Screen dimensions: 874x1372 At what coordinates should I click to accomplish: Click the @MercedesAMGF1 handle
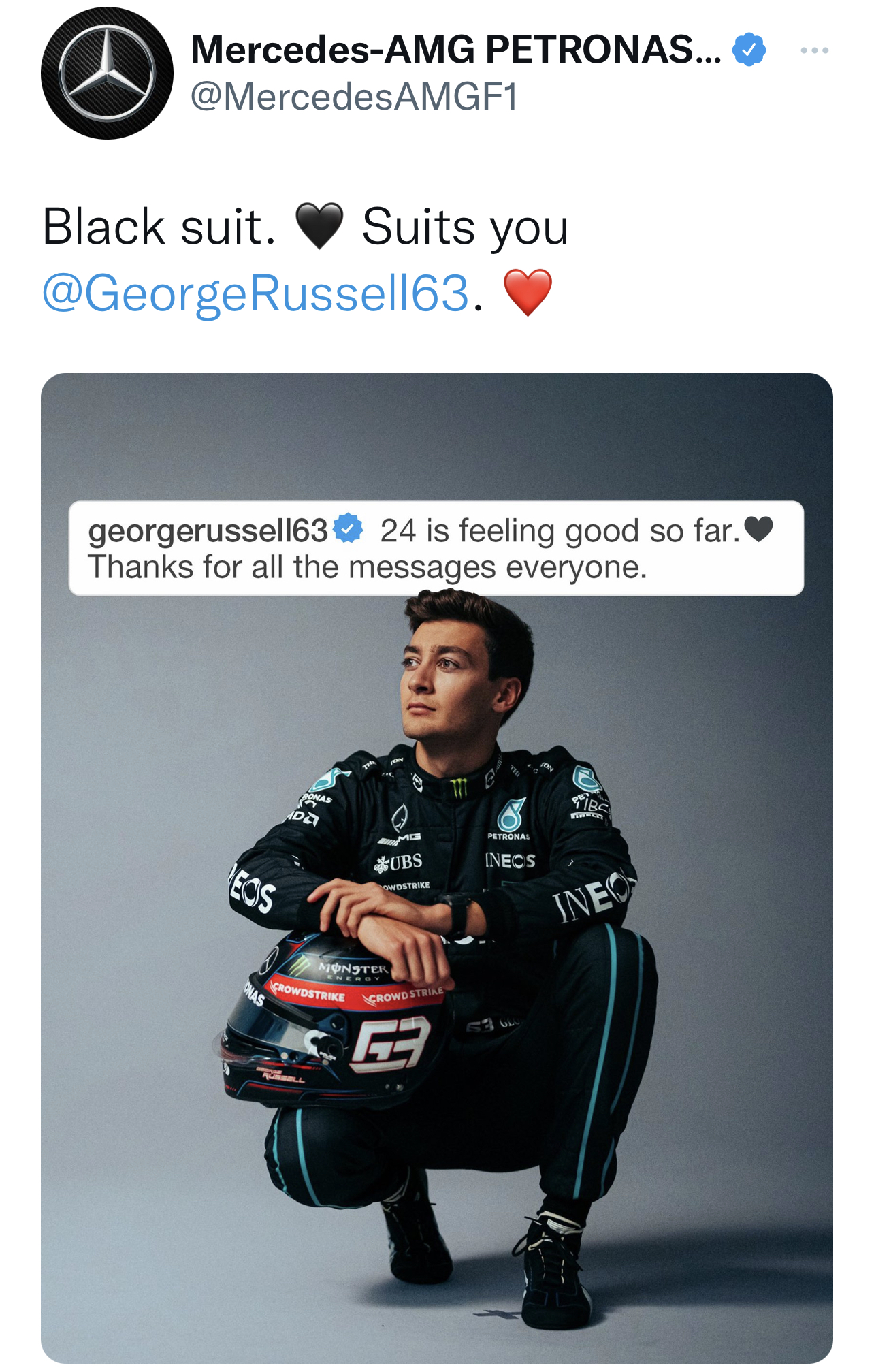tap(354, 96)
